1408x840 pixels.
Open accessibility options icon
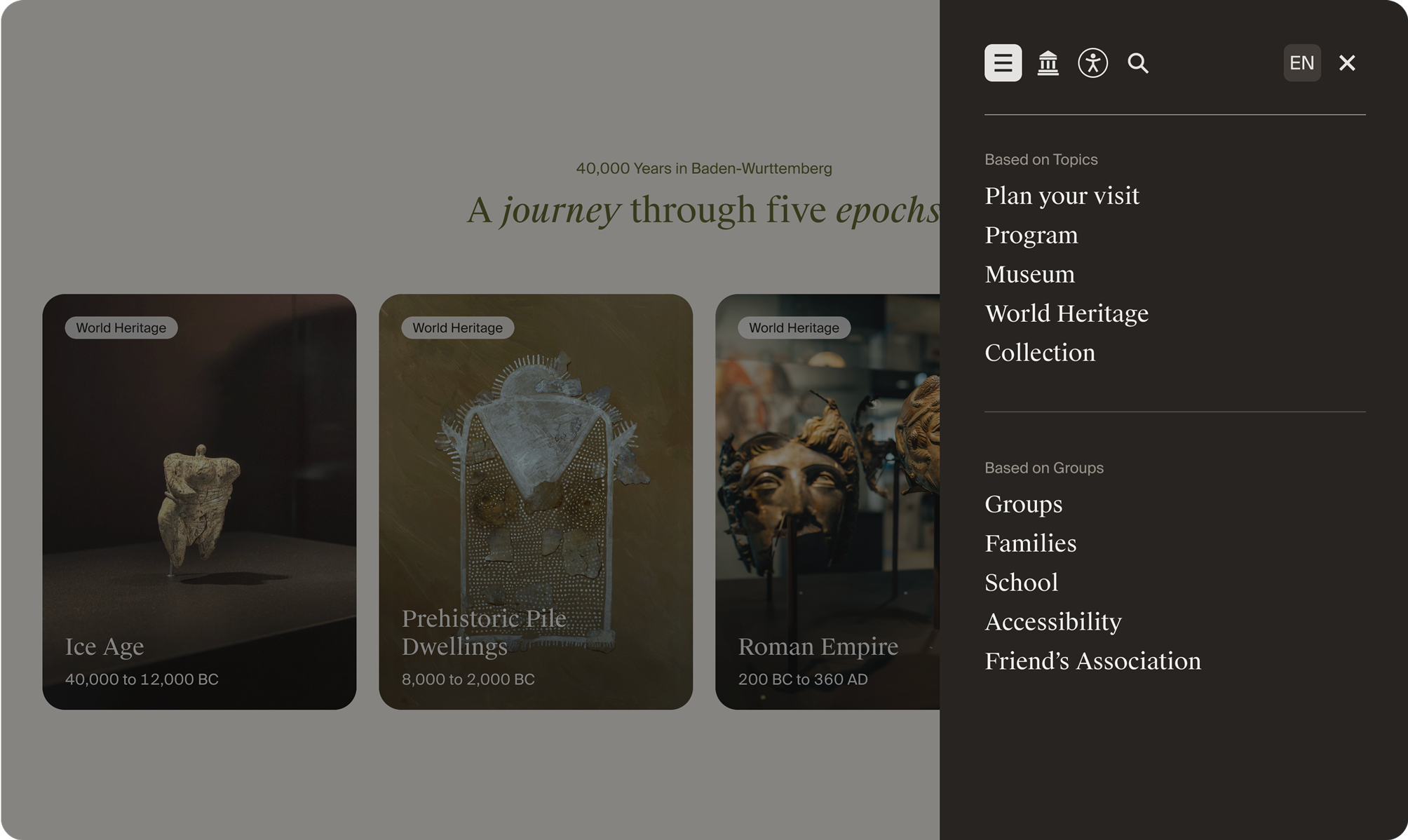tap(1092, 63)
